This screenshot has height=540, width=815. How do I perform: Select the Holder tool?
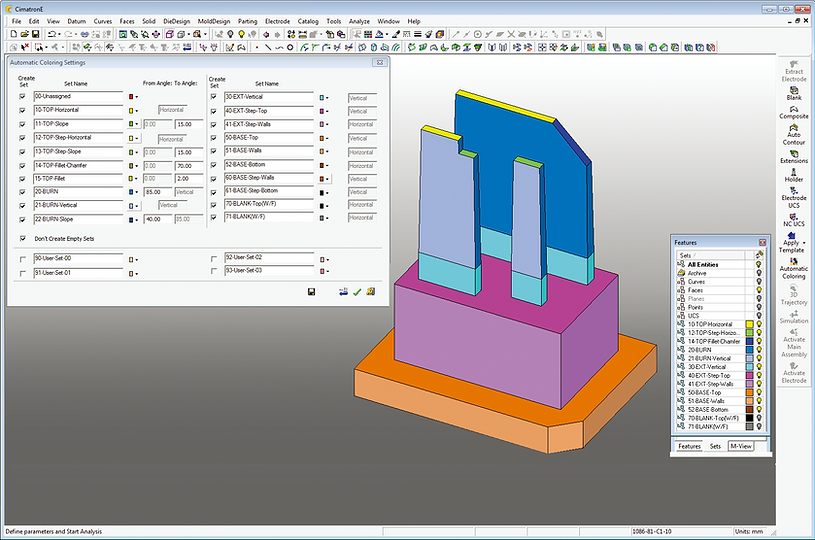click(x=794, y=175)
